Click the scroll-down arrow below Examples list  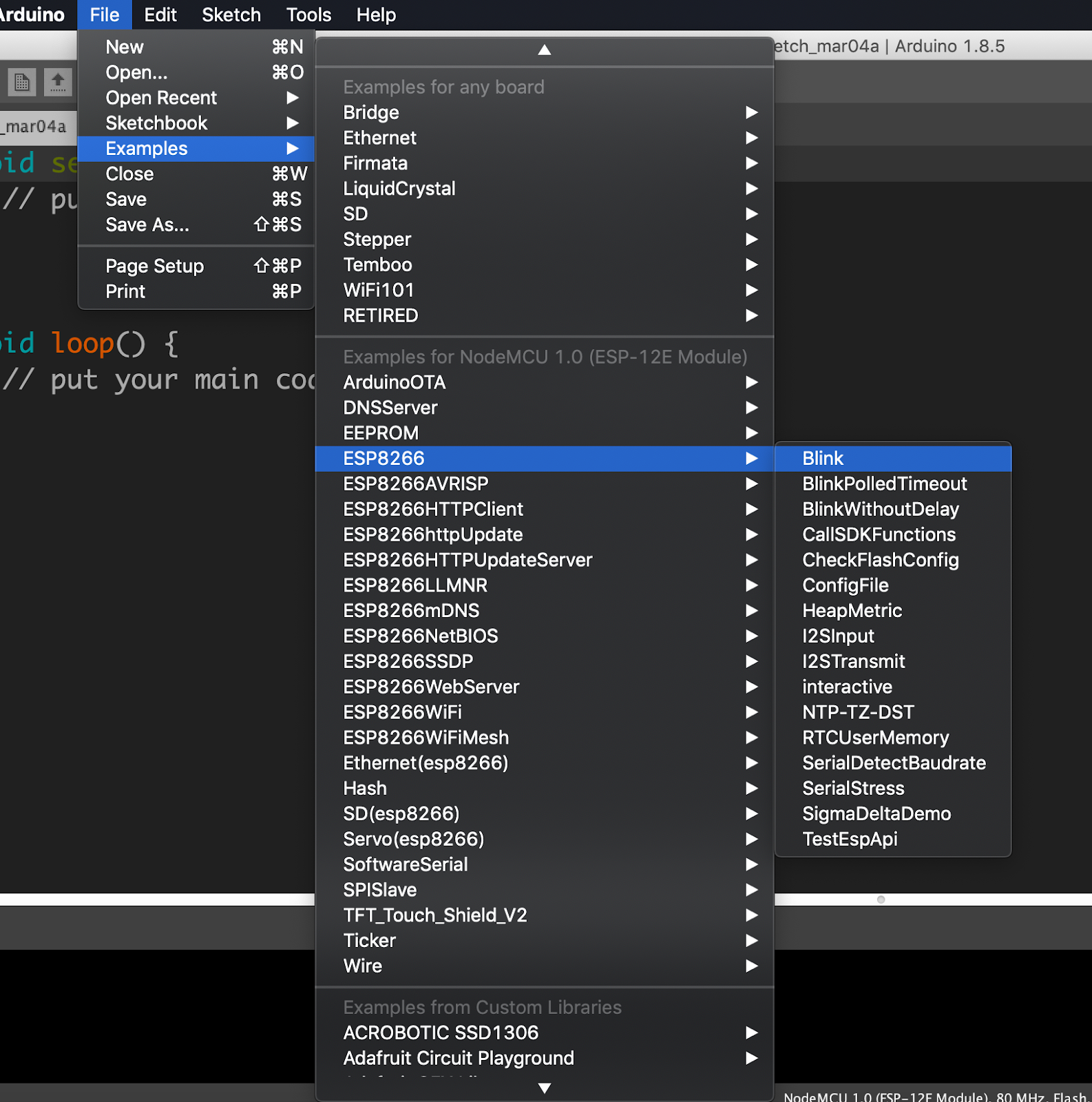pos(544,1088)
